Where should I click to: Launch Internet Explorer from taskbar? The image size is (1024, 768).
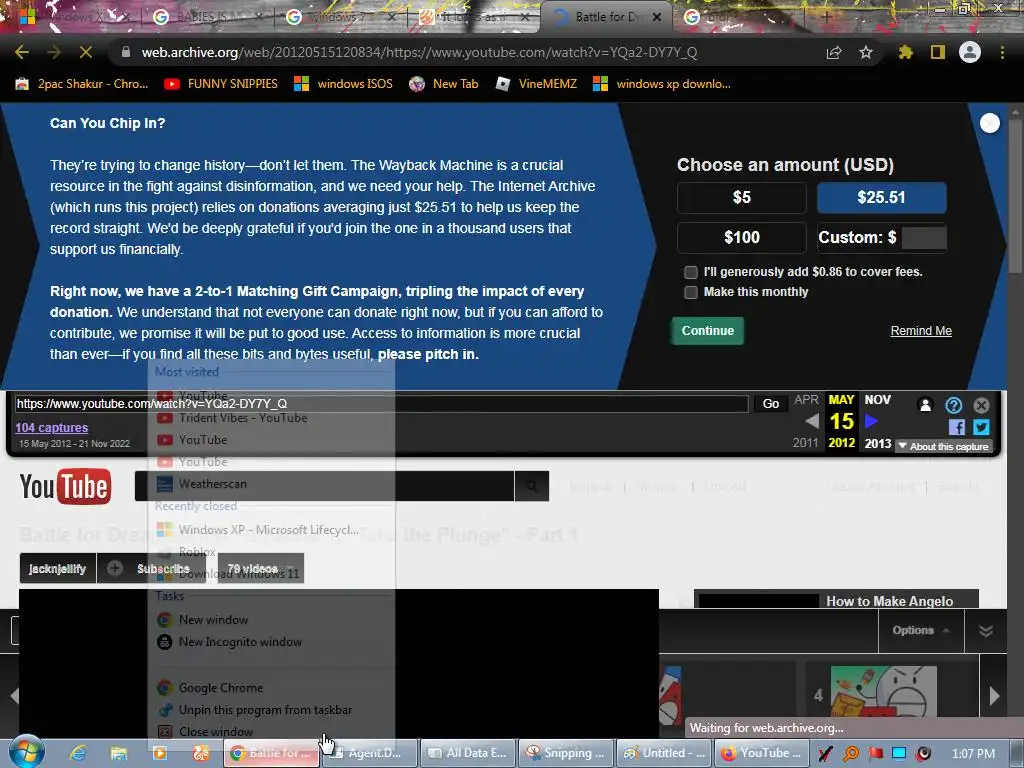click(x=78, y=753)
